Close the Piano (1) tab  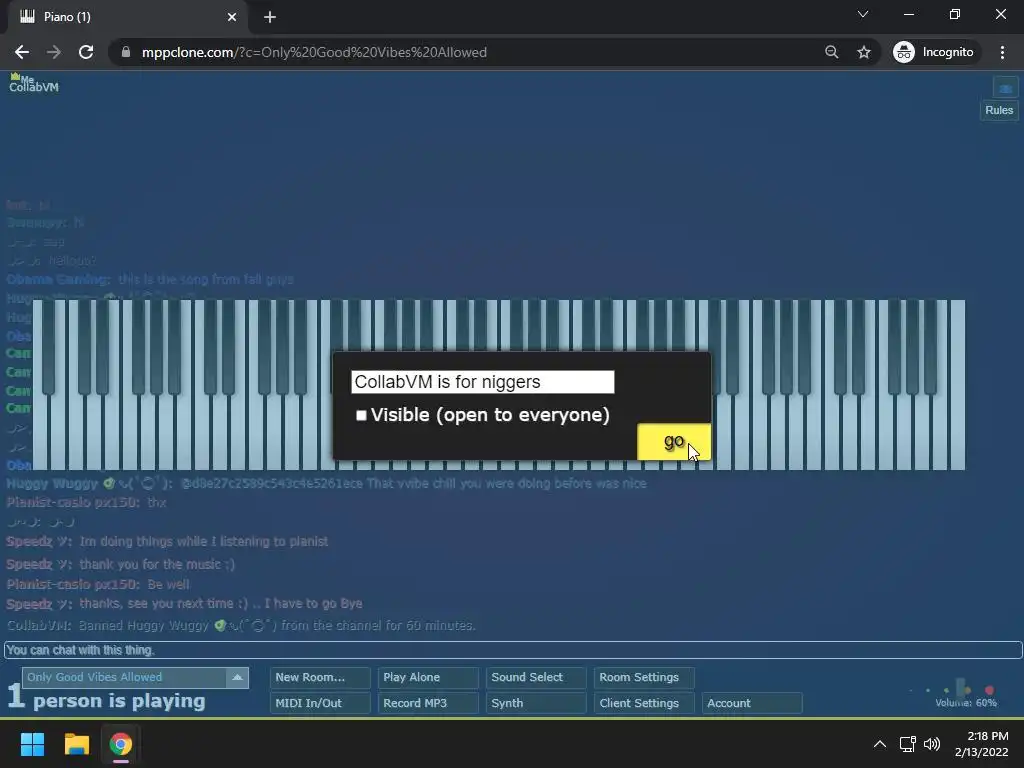(x=232, y=17)
